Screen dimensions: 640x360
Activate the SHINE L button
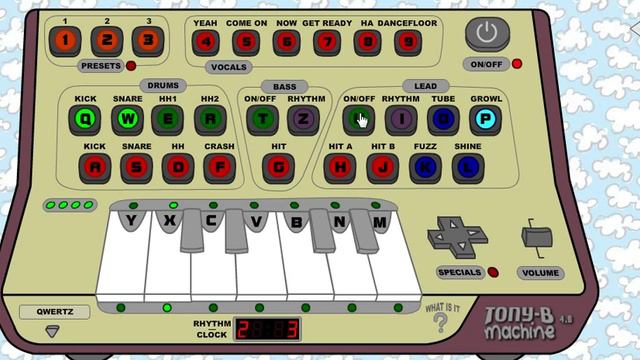tap(468, 168)
